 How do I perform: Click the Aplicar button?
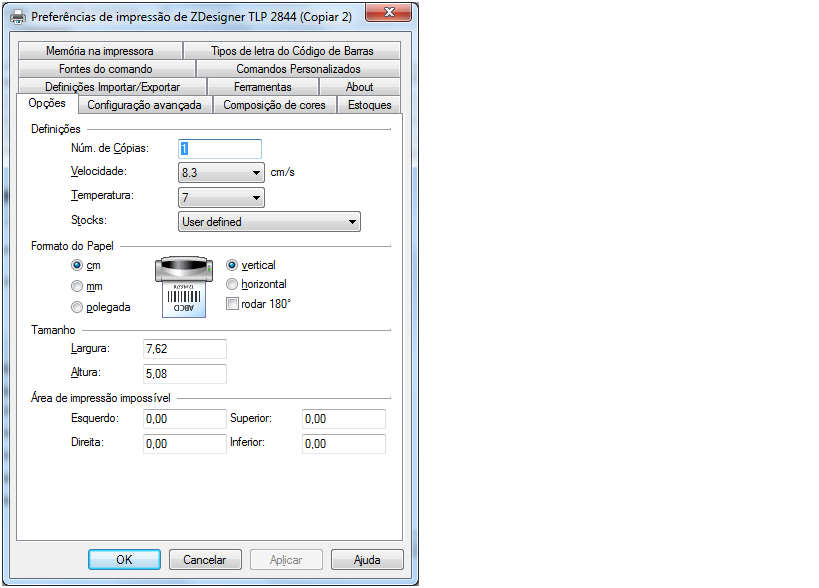tap(286, 560)
